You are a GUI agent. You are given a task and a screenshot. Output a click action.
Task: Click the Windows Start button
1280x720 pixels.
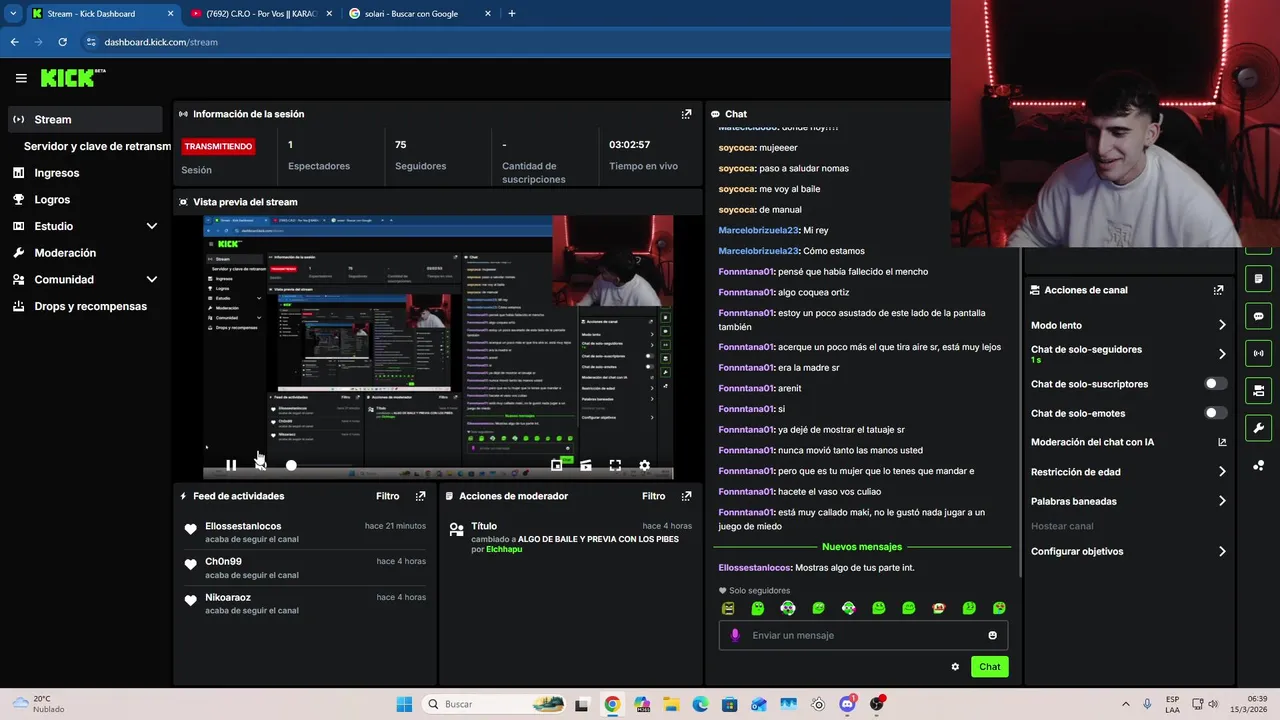tap(404, 704)
